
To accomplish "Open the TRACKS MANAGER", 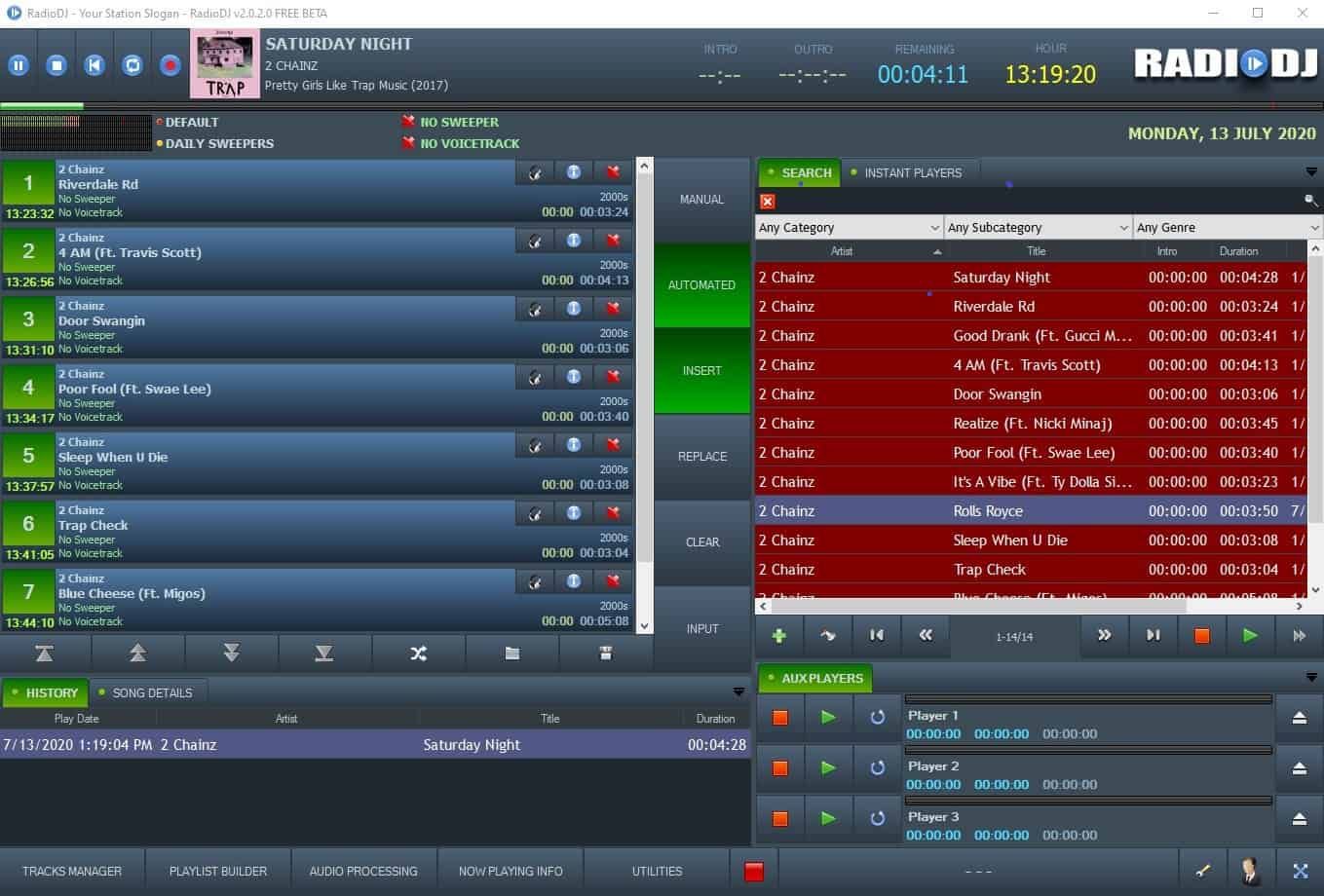I will coord(72,871).
